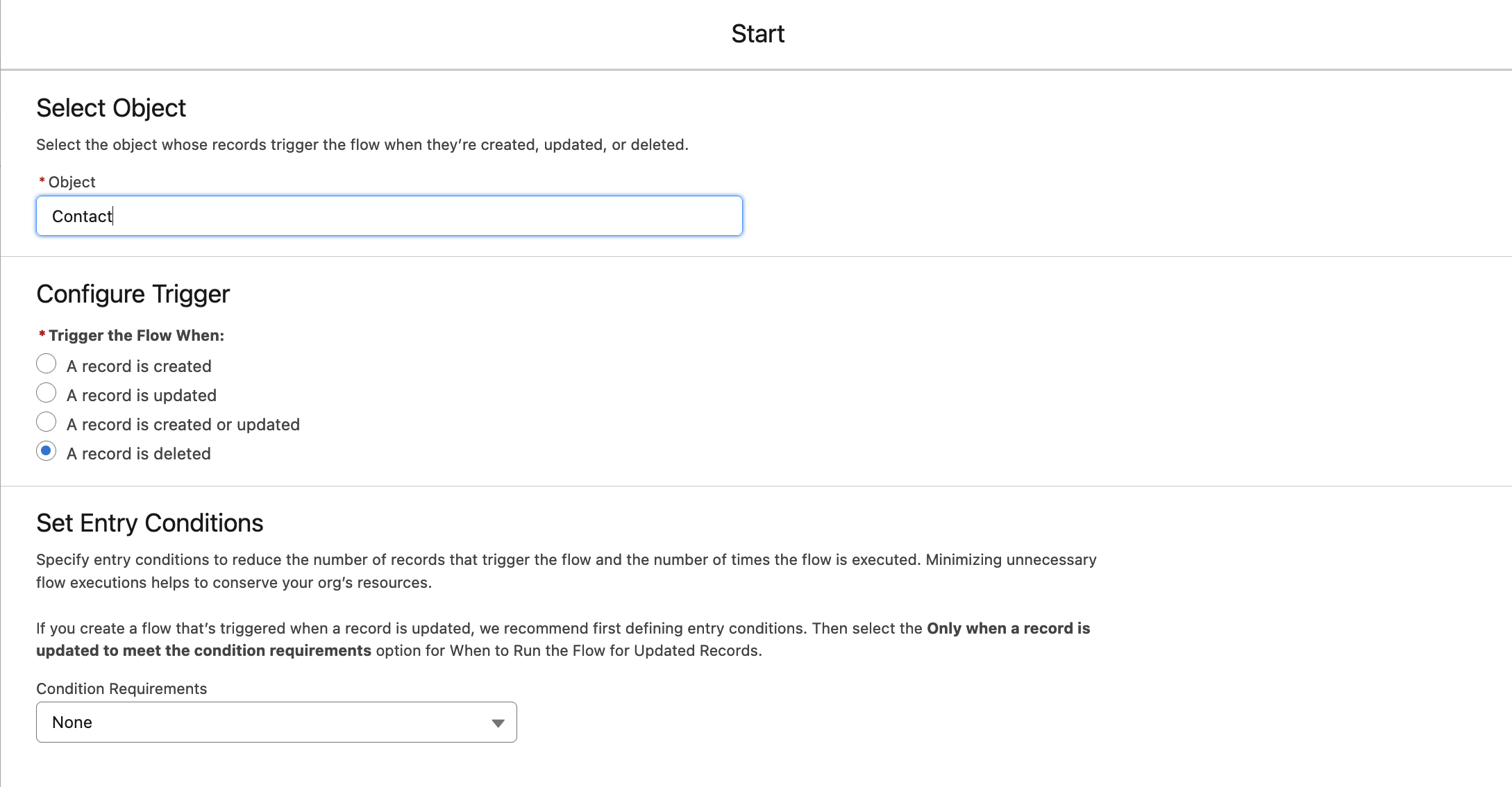Choose the 'A record is updated' radio option
This screenshot has width=1512, height=787.
[46, 393]
